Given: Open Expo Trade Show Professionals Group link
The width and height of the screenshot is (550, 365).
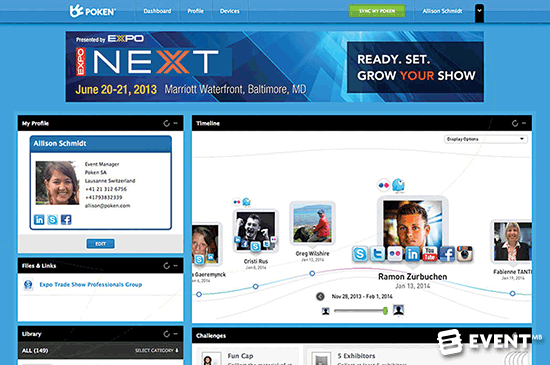Looking at the screenshot, I should pos(91,285).
